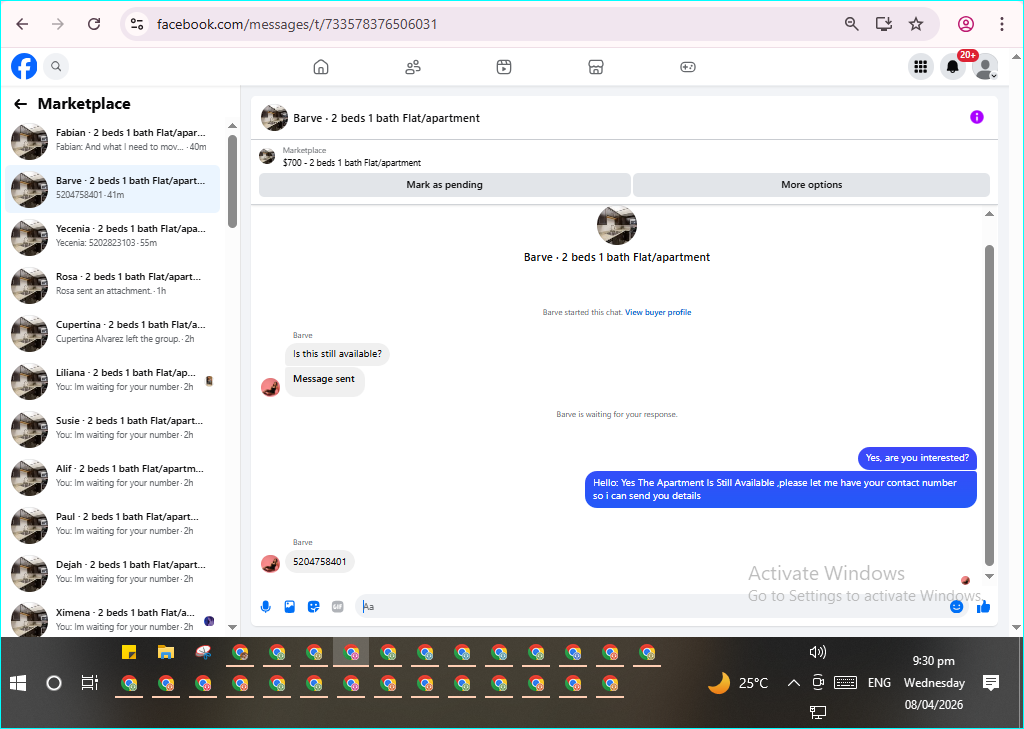Open Chrome three-dot menu
Viewport: 1024px width, 729px height.
click(1002, 24)
